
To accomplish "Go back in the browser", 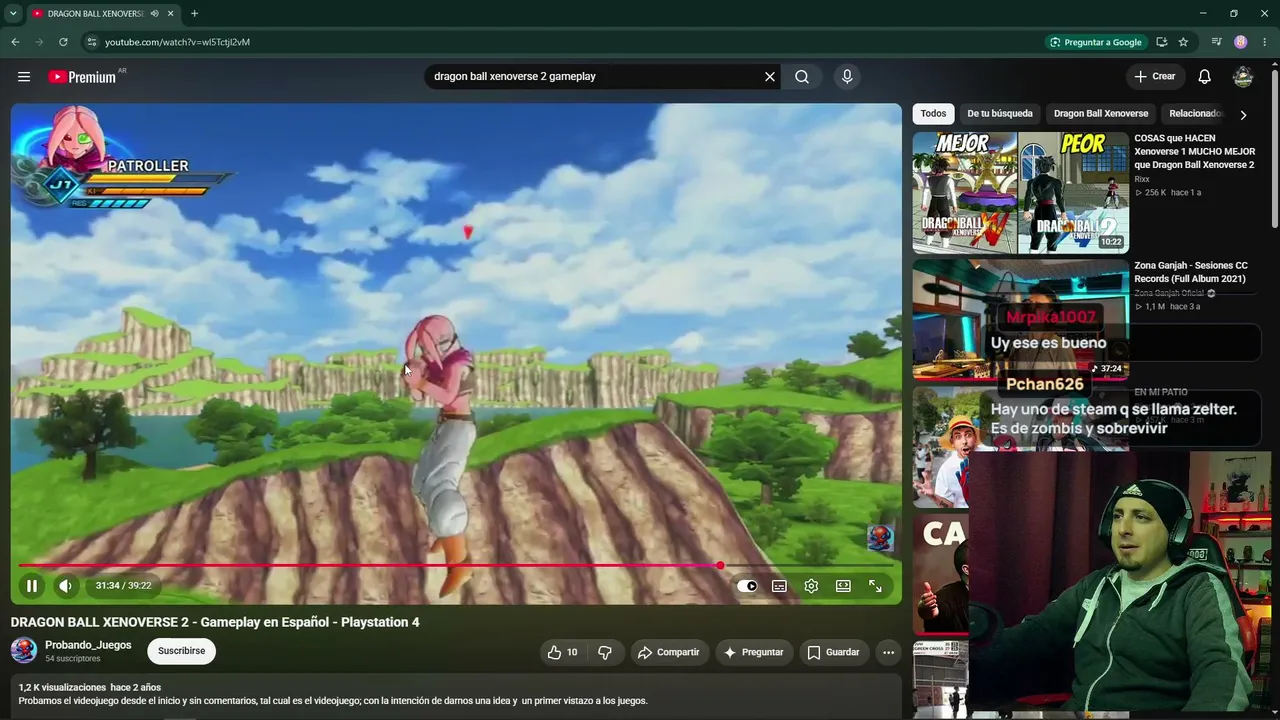I will [x=15, y=42].
